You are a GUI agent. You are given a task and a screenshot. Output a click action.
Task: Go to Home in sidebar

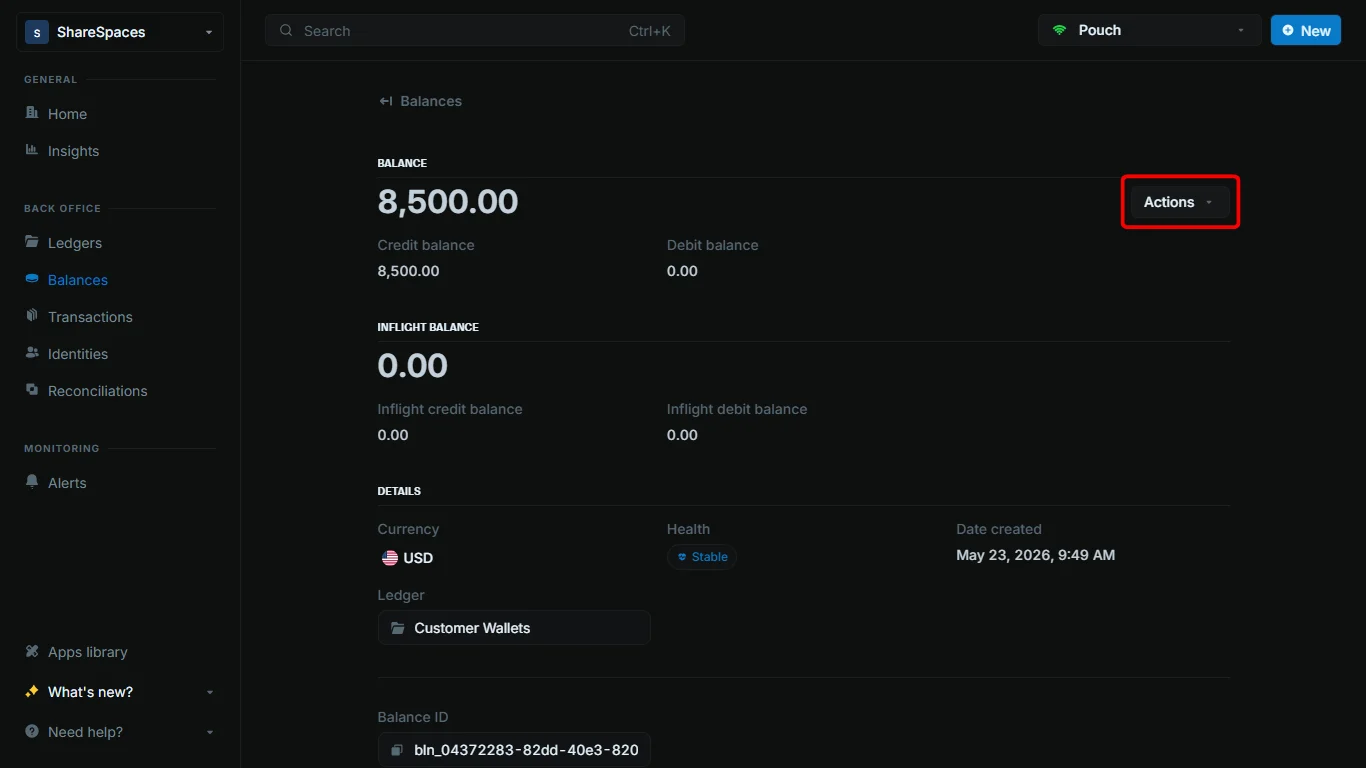(x=67, y=114)
